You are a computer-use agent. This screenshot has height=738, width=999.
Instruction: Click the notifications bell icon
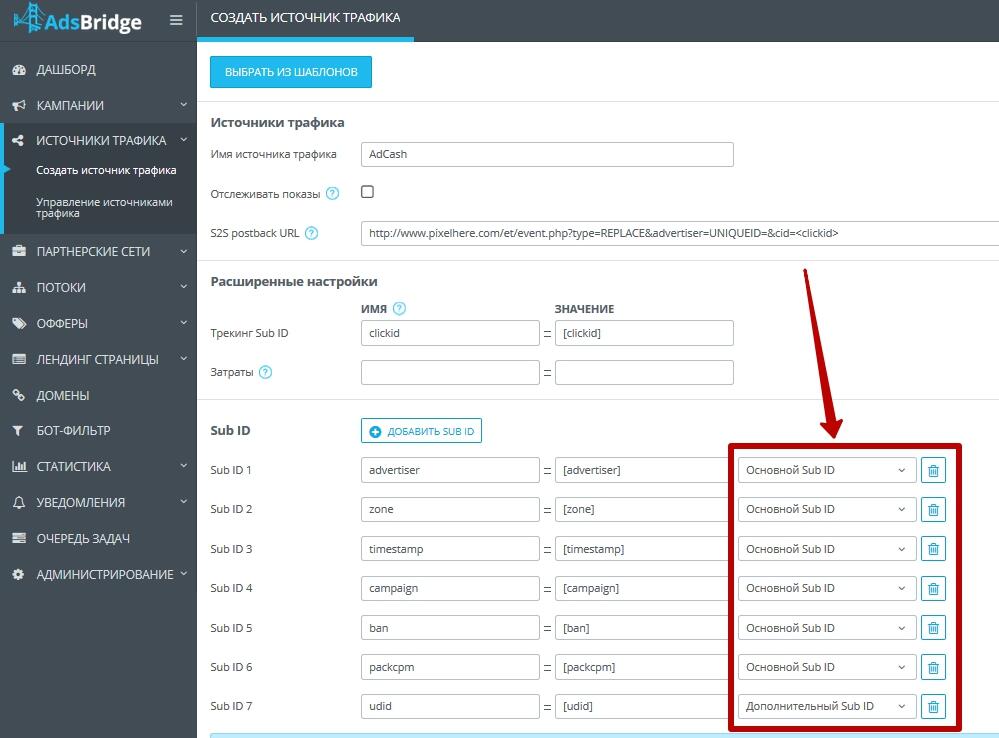tap(19, 502)
